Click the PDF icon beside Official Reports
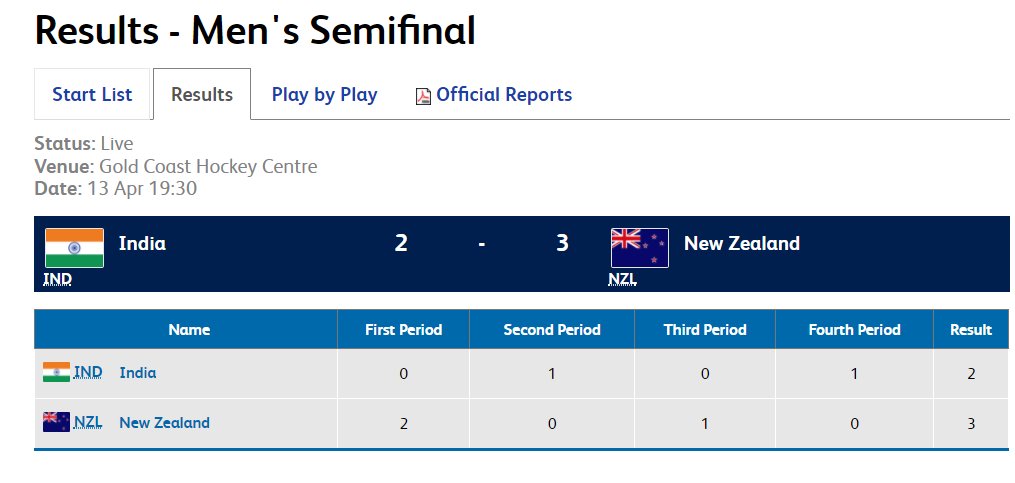 [x=423, y=96]
